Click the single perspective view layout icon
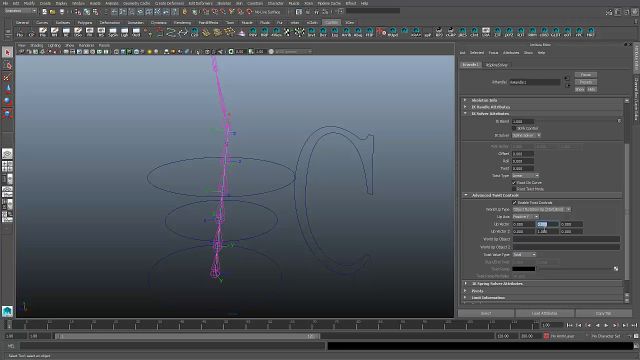 (7, 153)
